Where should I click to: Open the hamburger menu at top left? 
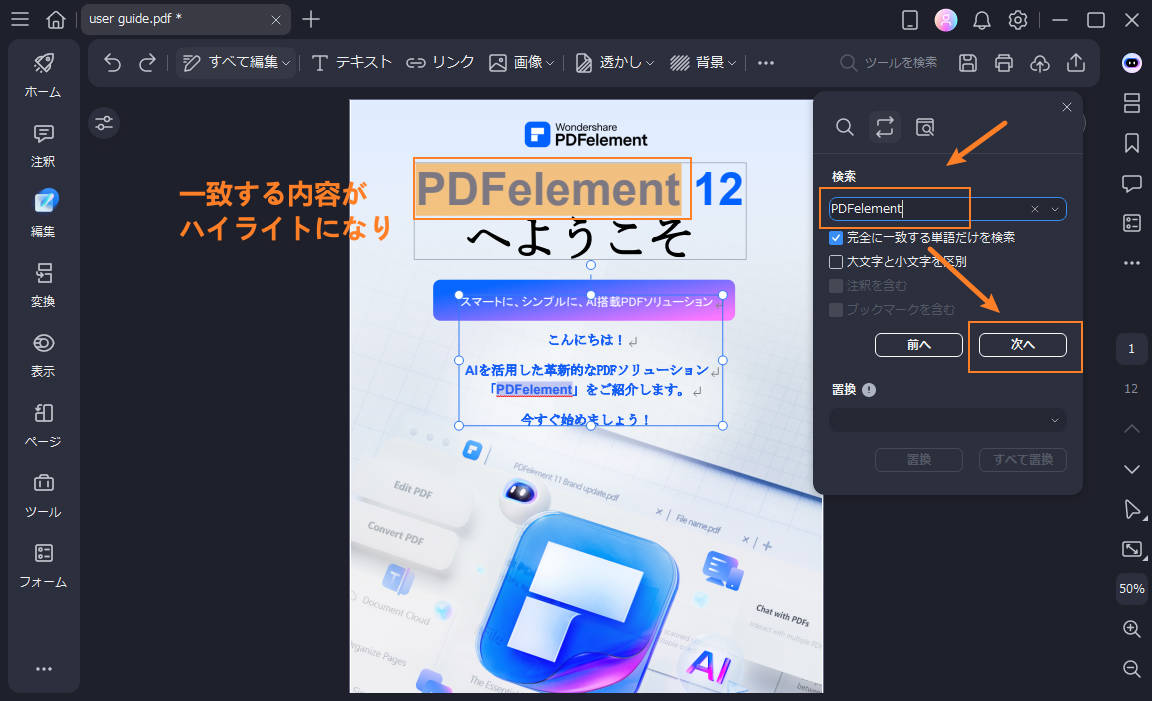[20, 19]
